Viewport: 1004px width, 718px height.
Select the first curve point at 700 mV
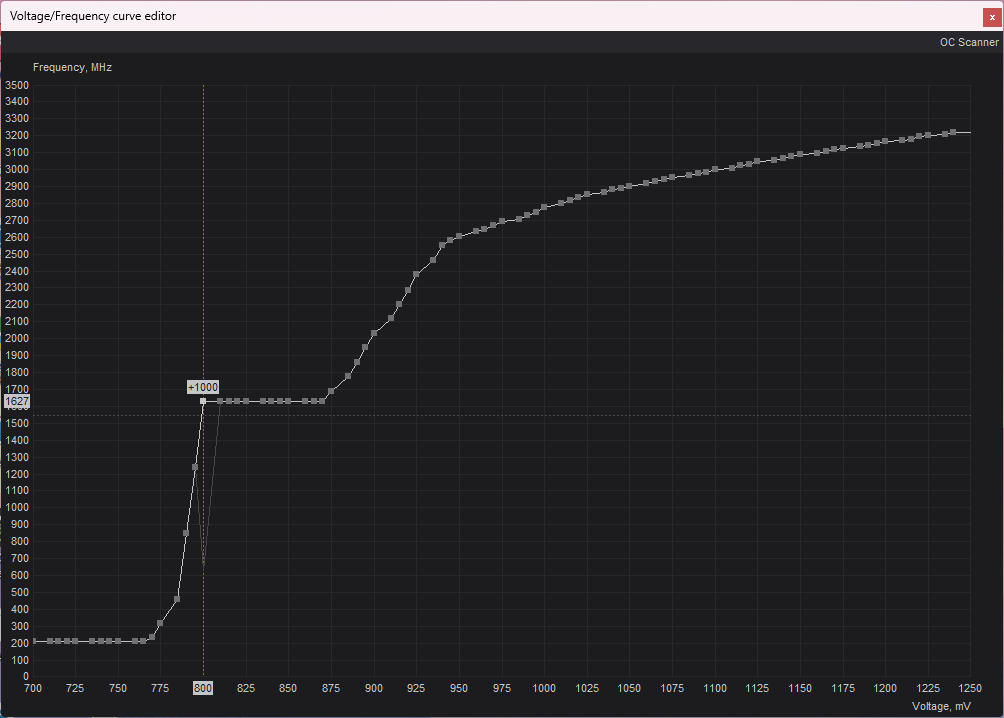(33, 641)
